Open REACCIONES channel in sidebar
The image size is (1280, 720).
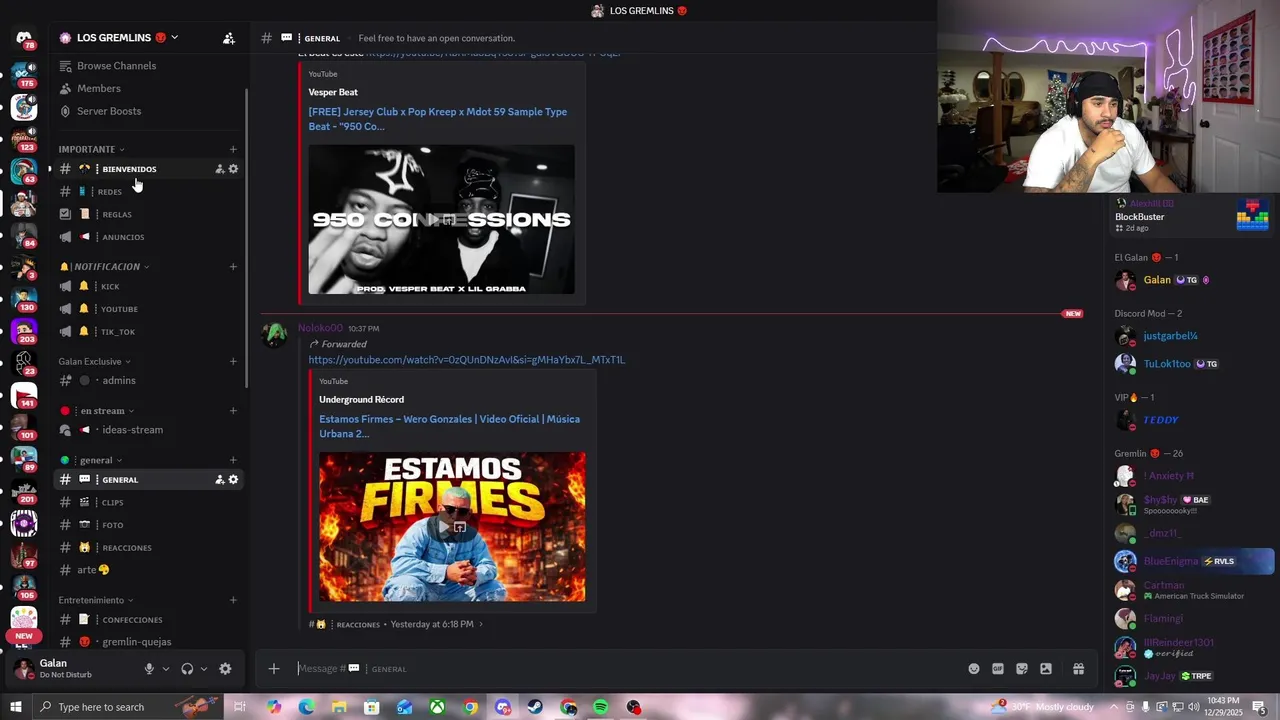coord(148,548)
